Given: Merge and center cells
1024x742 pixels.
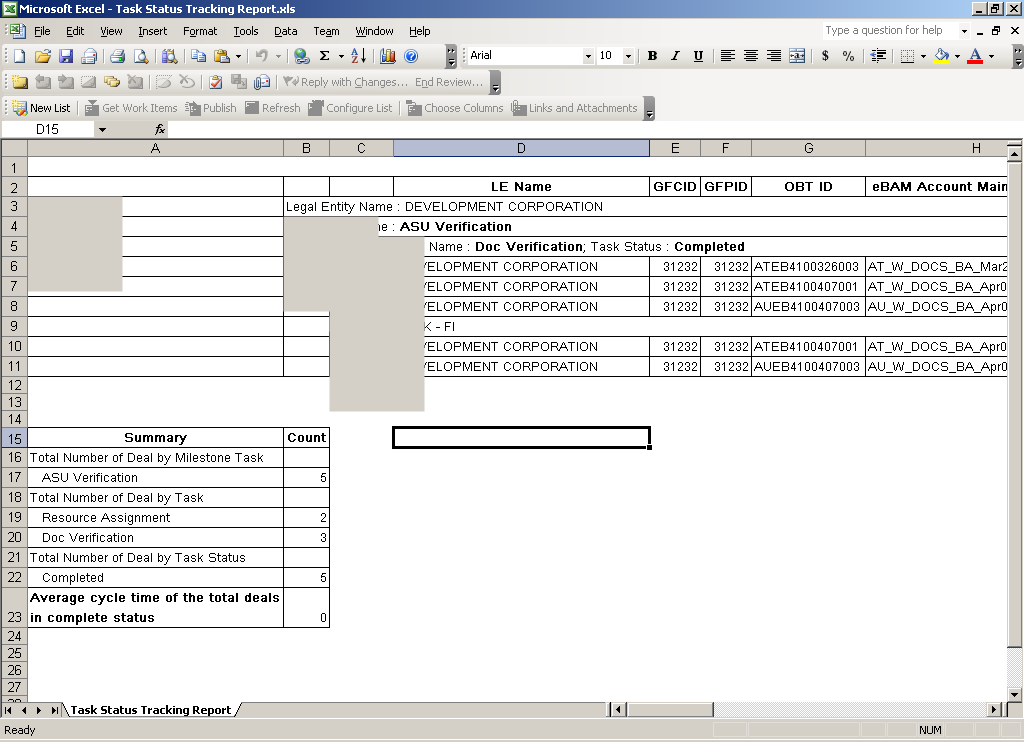Looking at the screenshot, I should pos(797,56).
